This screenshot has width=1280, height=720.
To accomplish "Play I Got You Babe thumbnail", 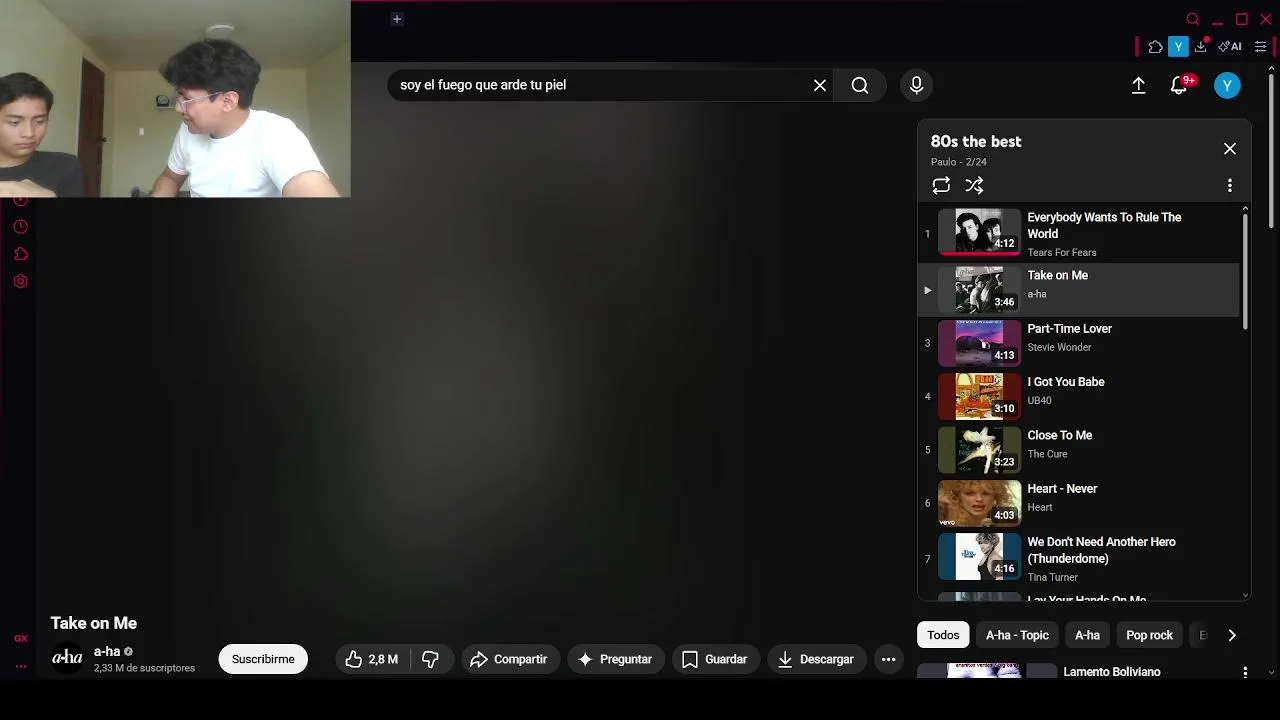I will (979, 396).
